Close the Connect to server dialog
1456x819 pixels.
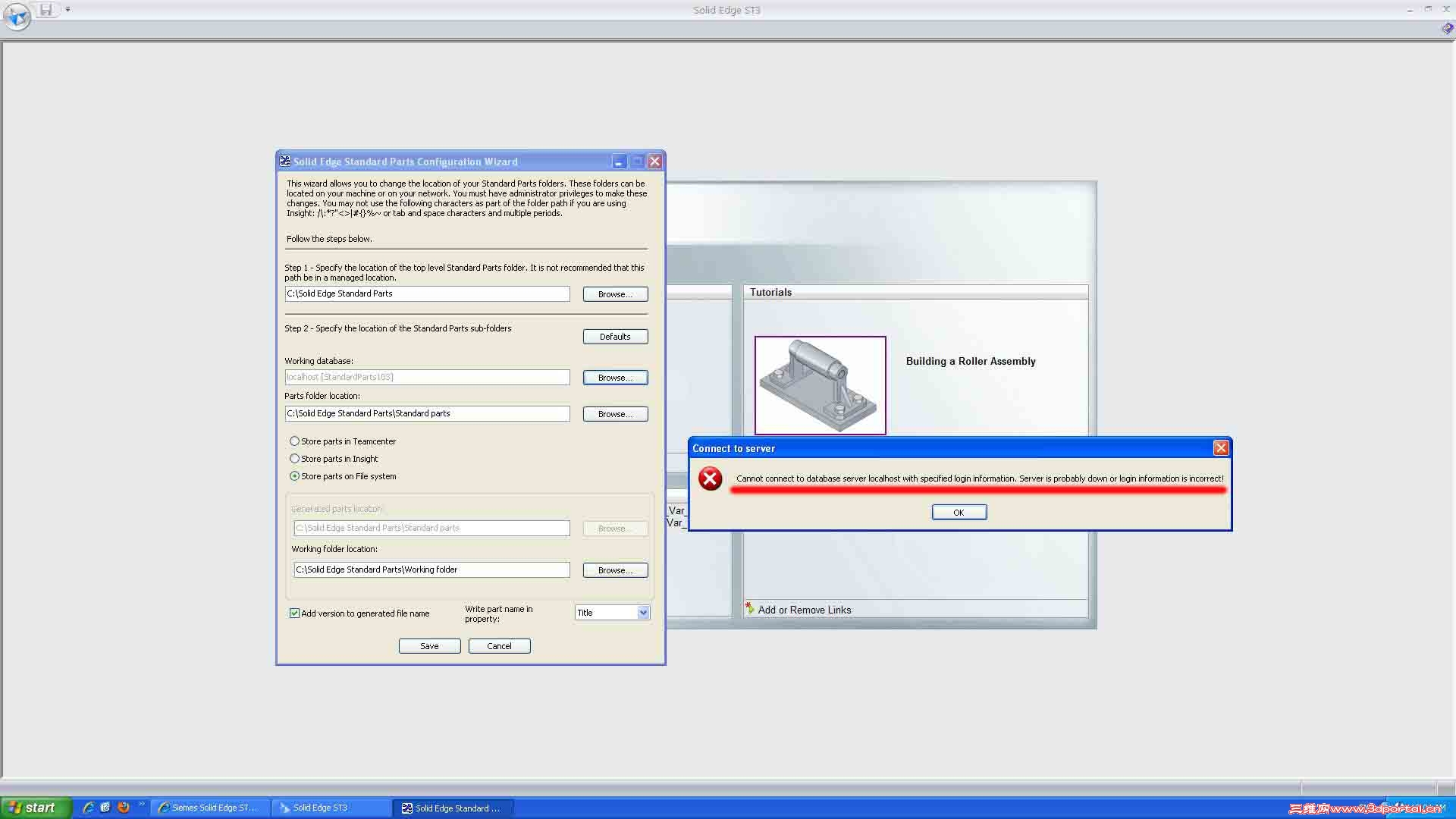(1221, 448)
